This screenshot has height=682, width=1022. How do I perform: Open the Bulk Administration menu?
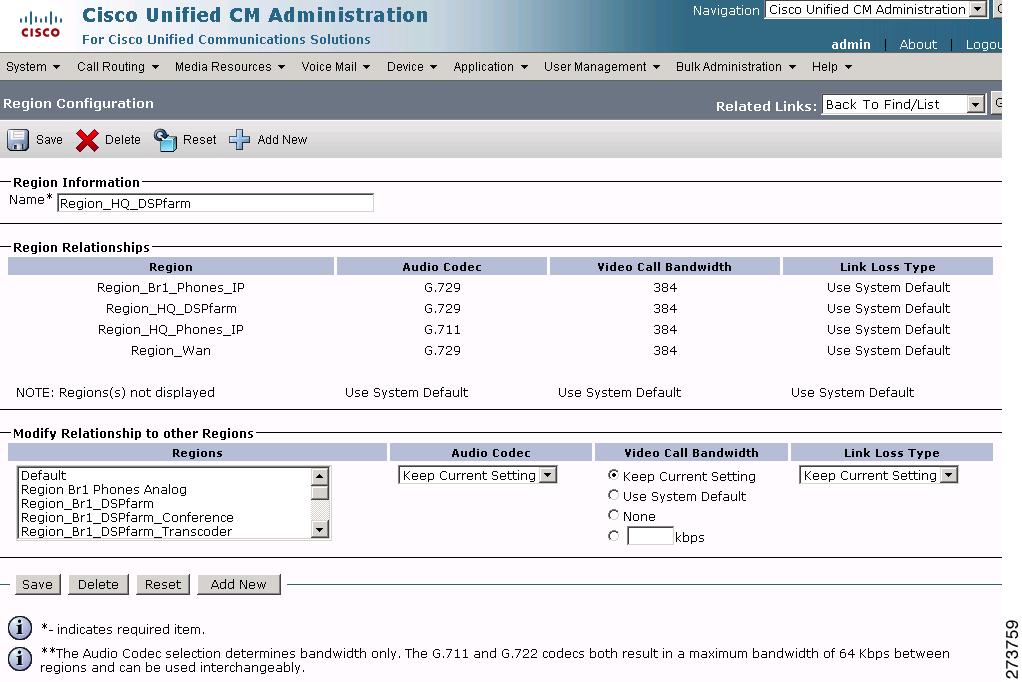(x=735, y=67)
